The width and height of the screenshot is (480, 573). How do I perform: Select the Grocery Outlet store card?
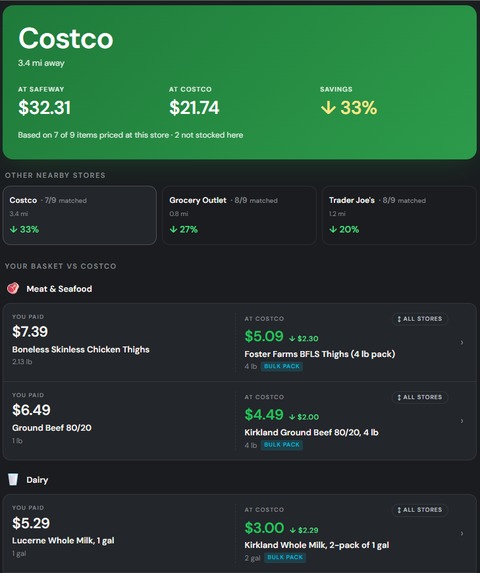239,215
